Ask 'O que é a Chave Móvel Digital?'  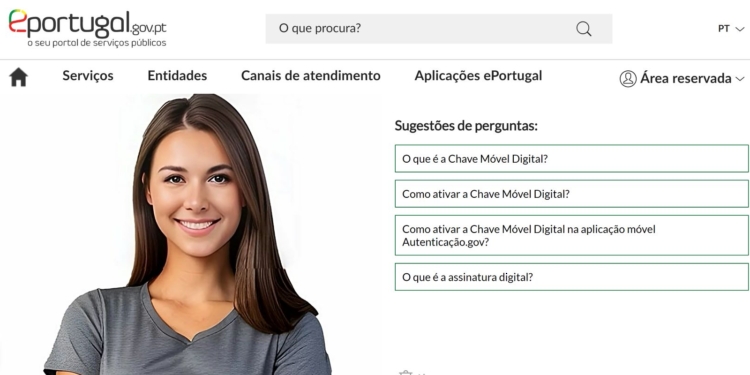572,158
